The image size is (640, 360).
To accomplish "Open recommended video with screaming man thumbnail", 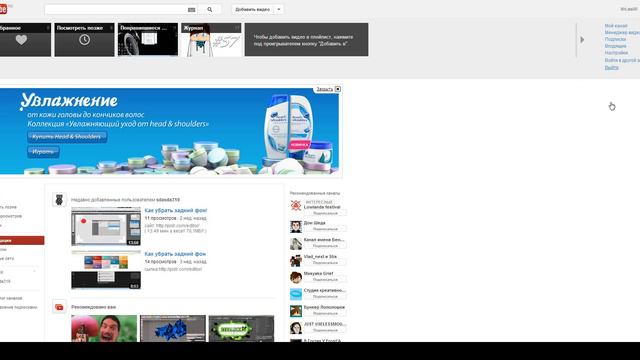I will [104, 329].
